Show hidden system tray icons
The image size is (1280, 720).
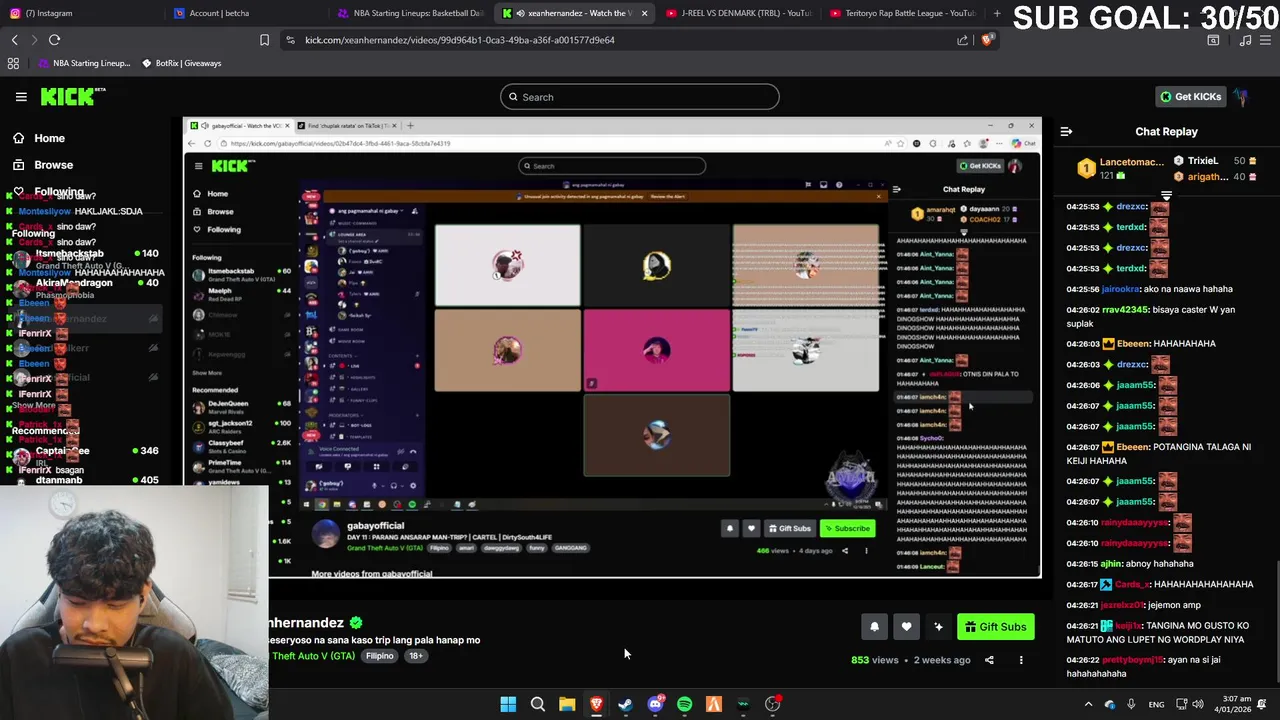click(x=1088, y=704)
